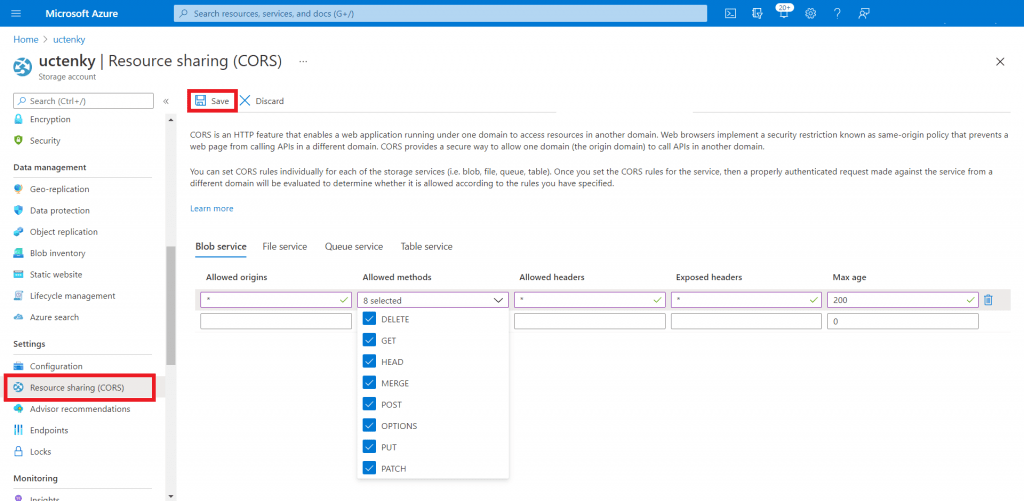The height and width of the screenshot is (501, 1024).
Task: Uncheck the OPTIONS method checkbox
Action: [369, 426]
